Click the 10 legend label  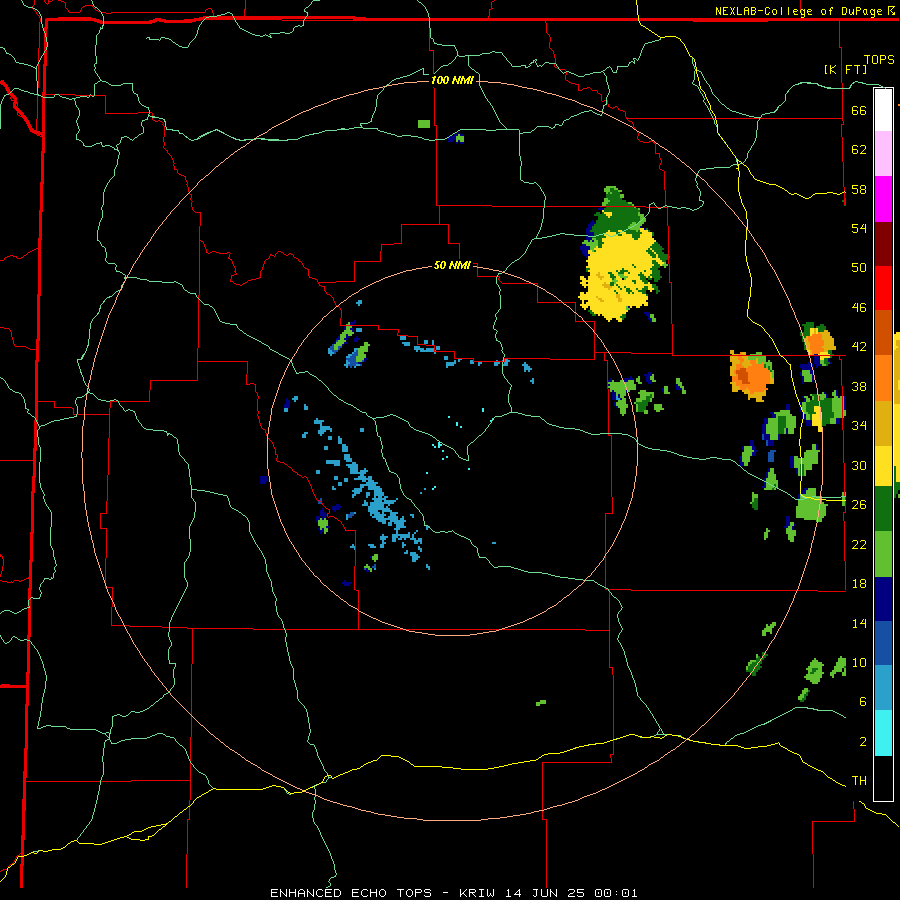(x=859, y=662)
